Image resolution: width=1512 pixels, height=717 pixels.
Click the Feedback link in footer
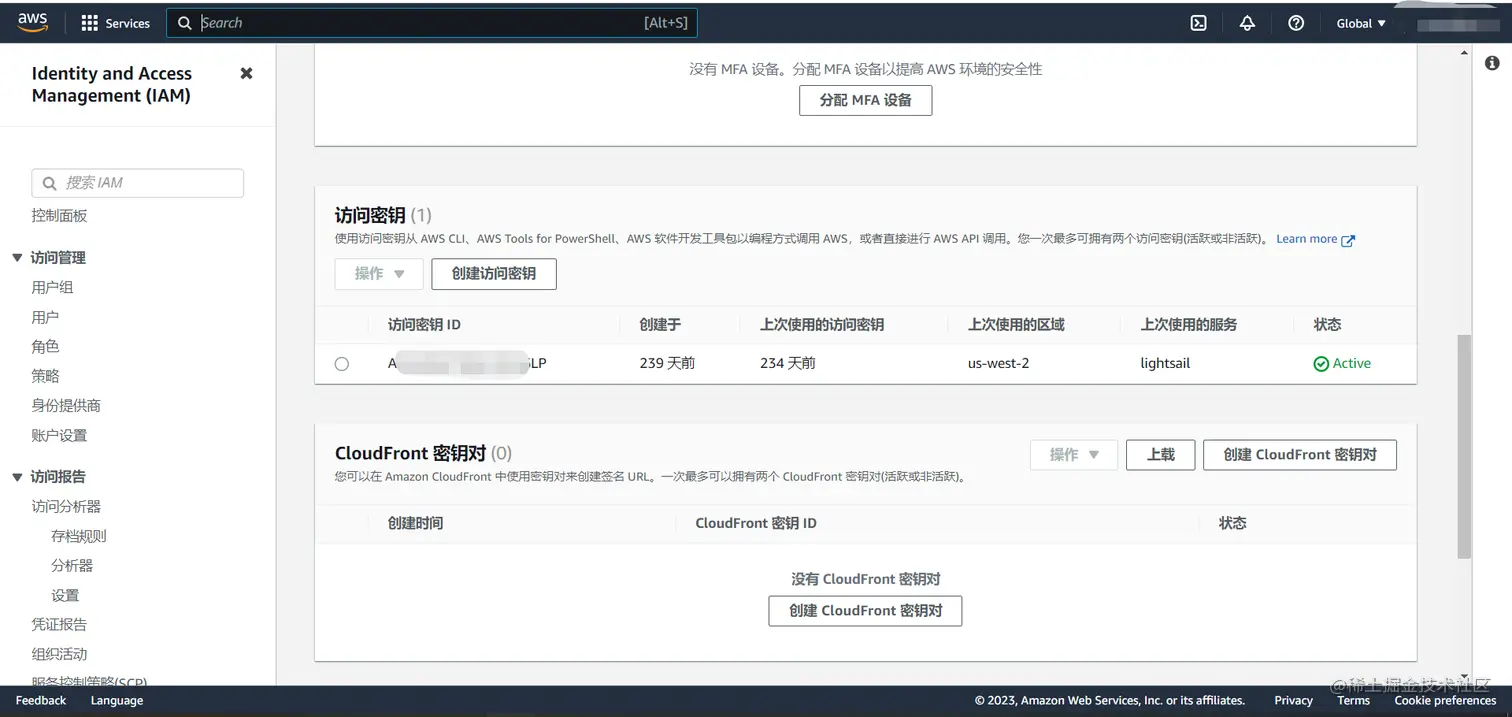[x=41, y=701]
